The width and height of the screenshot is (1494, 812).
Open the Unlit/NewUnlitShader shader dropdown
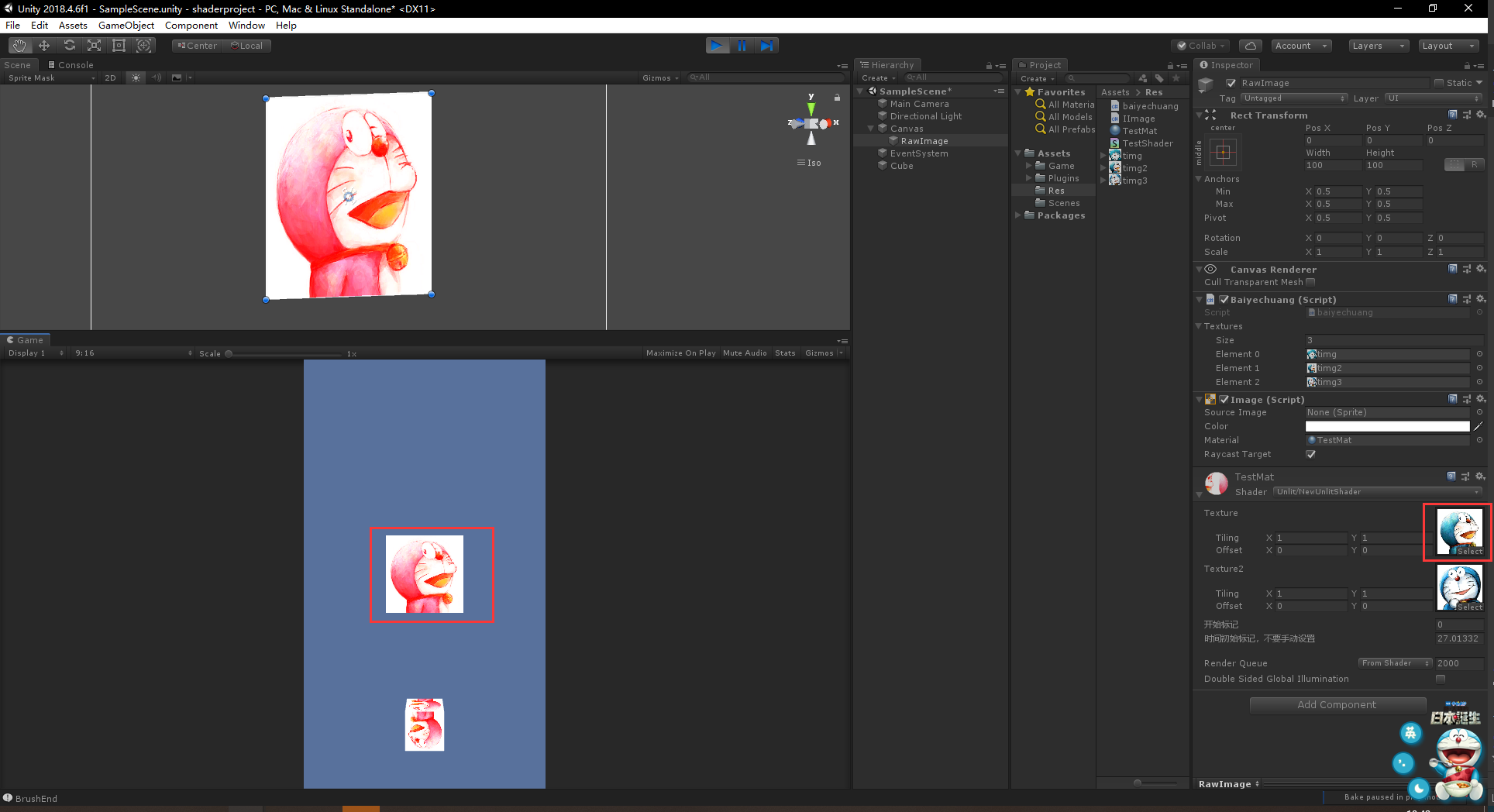(1379, 491)
